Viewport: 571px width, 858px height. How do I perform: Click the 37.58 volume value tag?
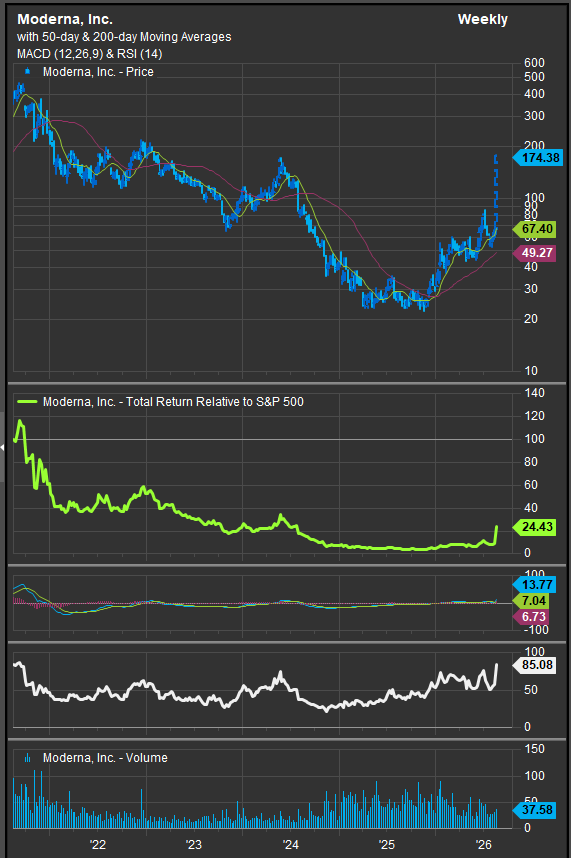pyautogui.click(x=534, y=810)
